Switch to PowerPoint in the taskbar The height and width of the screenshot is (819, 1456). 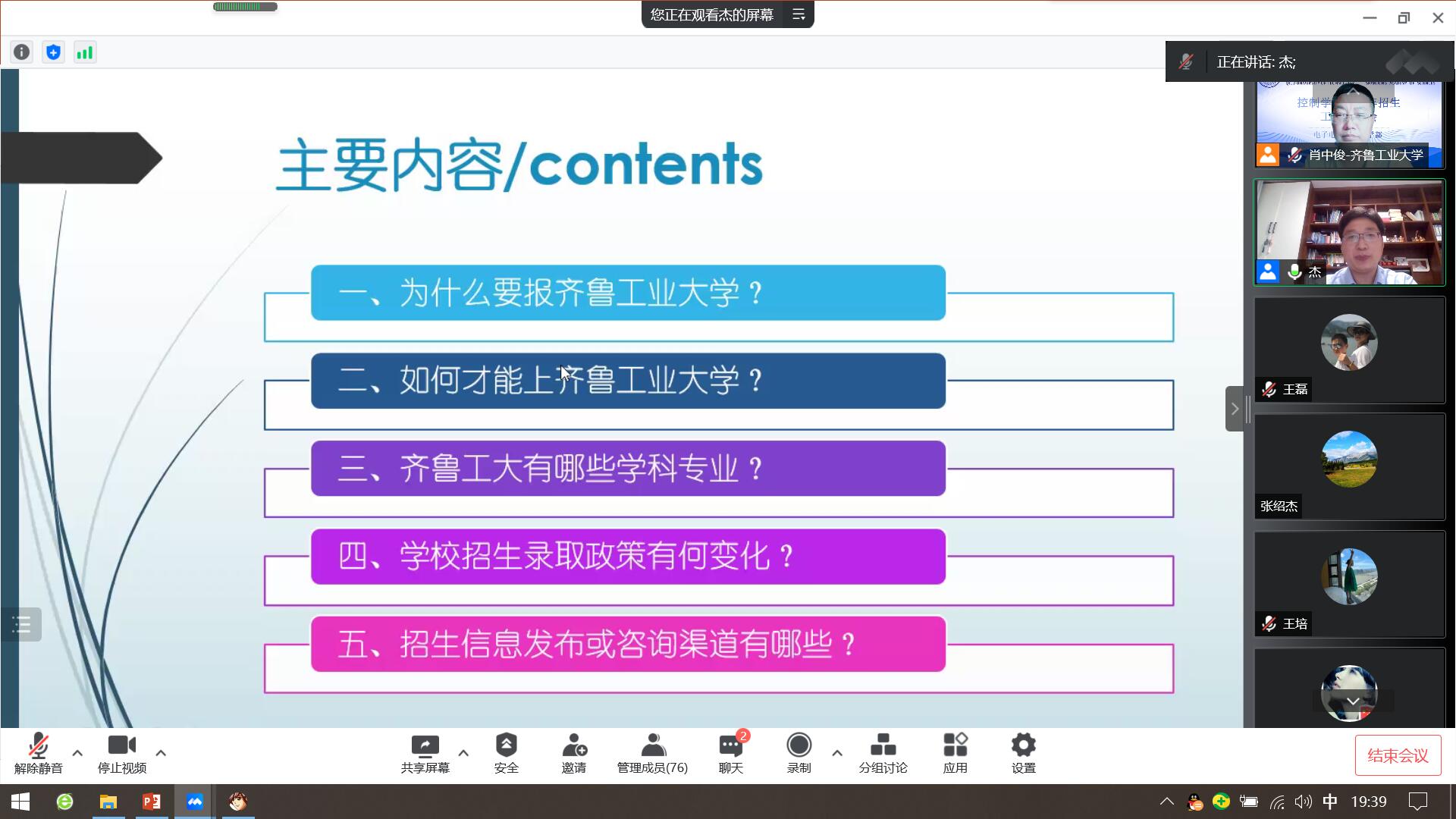click(x=152, y=802)
